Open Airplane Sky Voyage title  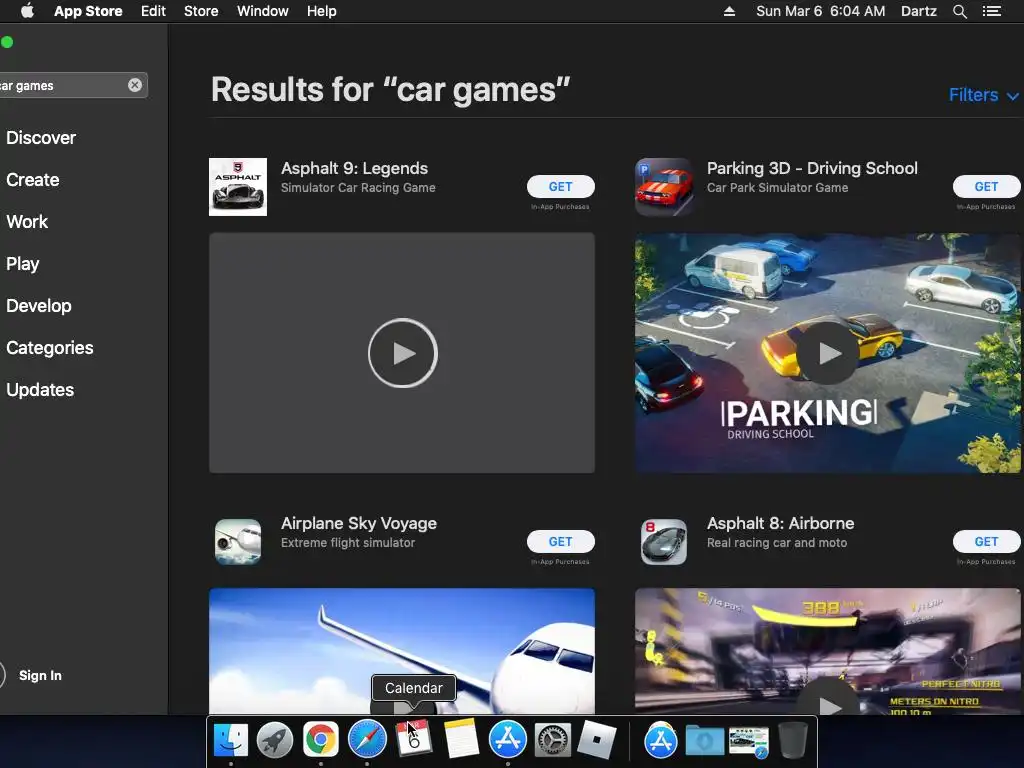(359, 524)
